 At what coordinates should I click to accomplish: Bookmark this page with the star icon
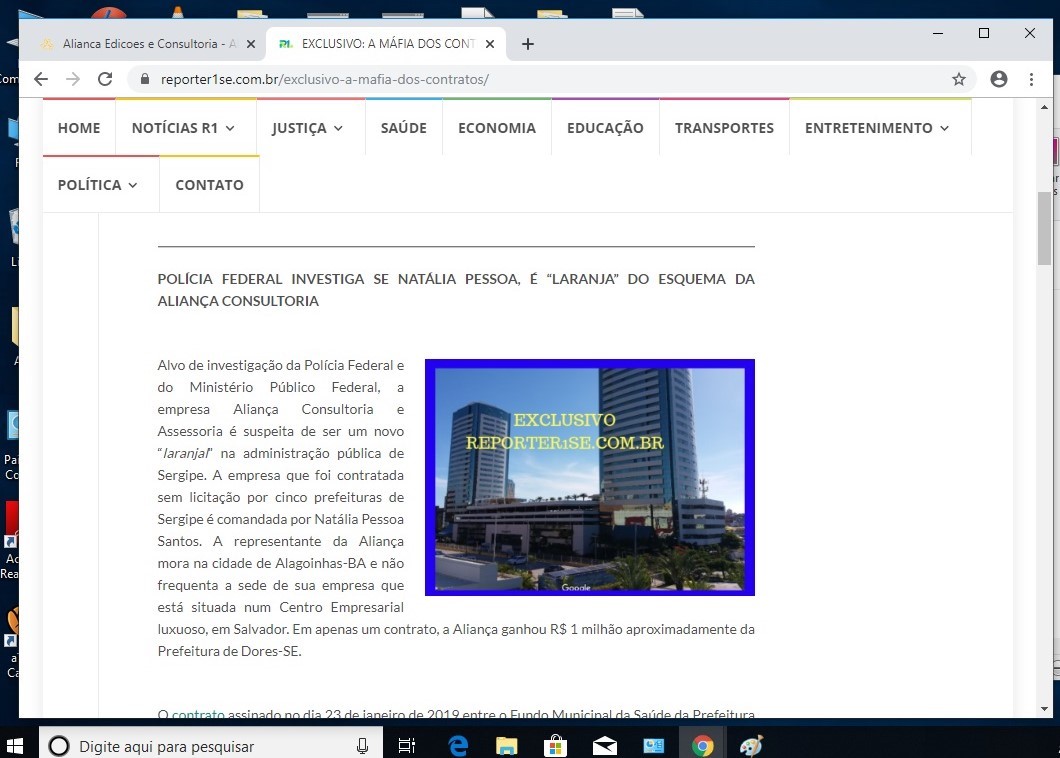(x=958, y=79)
